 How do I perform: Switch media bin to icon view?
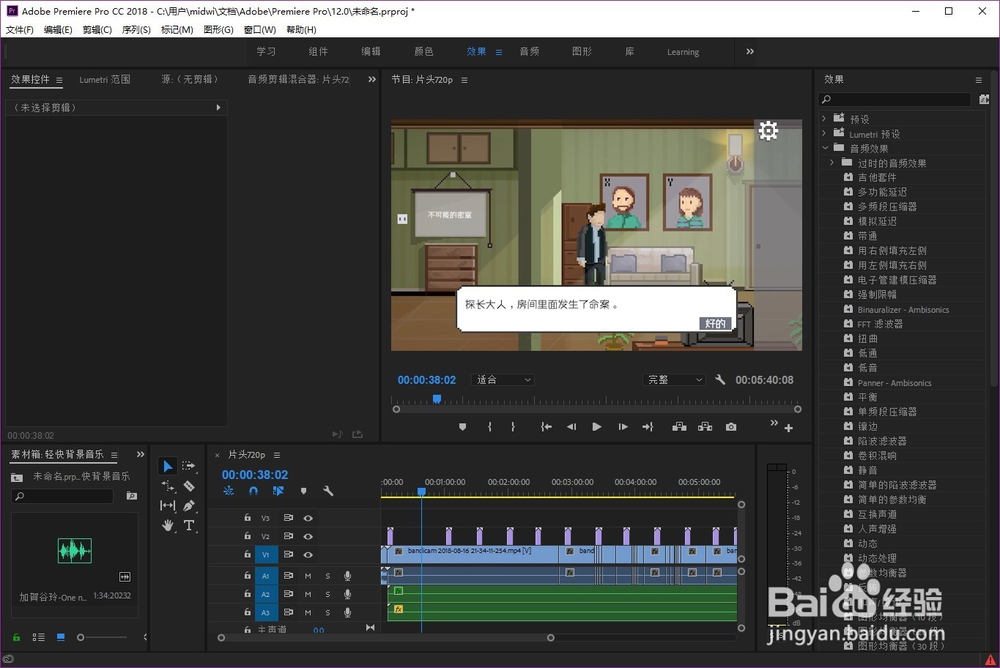coord(61,637)
